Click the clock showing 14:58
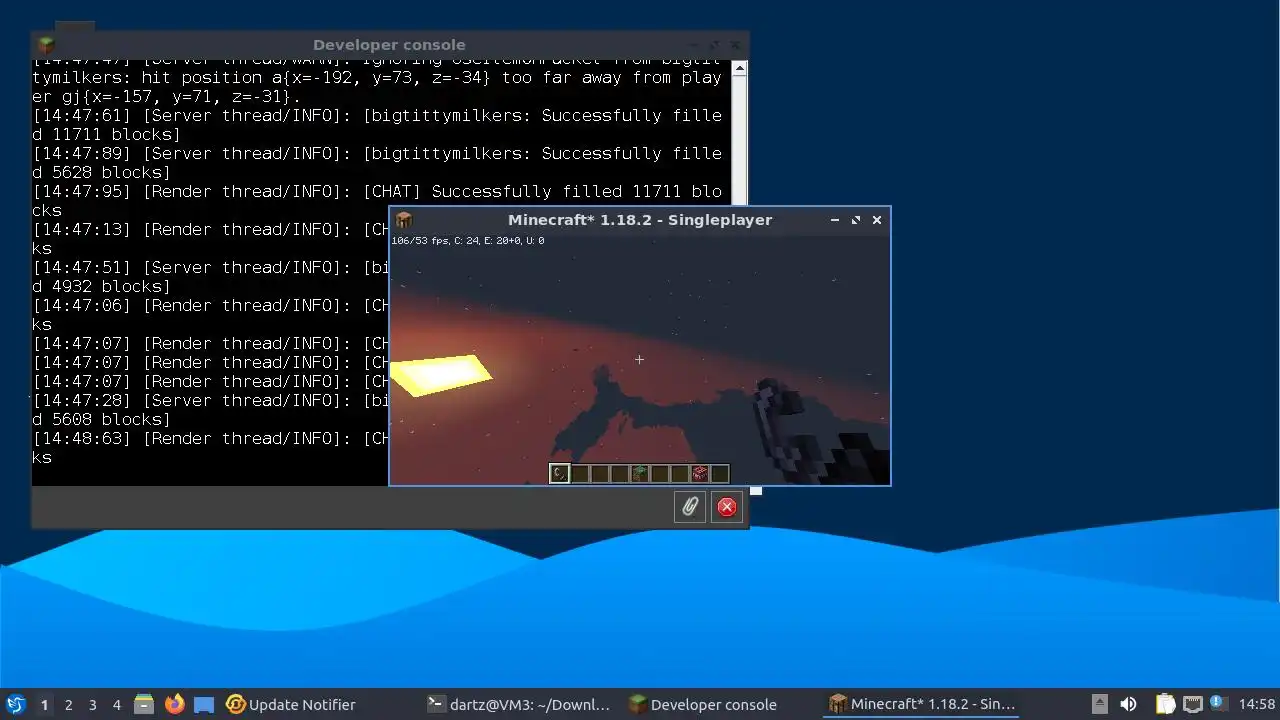This screenshot has height=720, width=1280. coord(1257,704)
